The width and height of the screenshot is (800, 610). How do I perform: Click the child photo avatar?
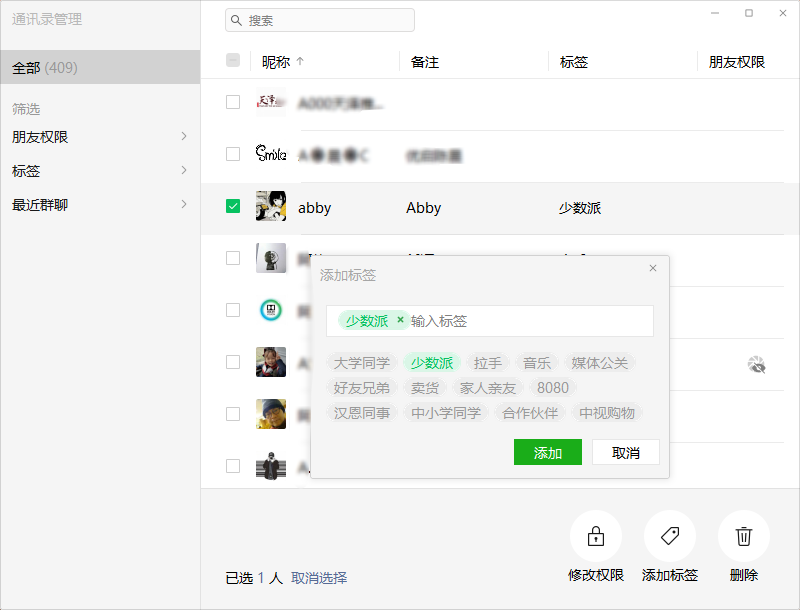[271, 362]
